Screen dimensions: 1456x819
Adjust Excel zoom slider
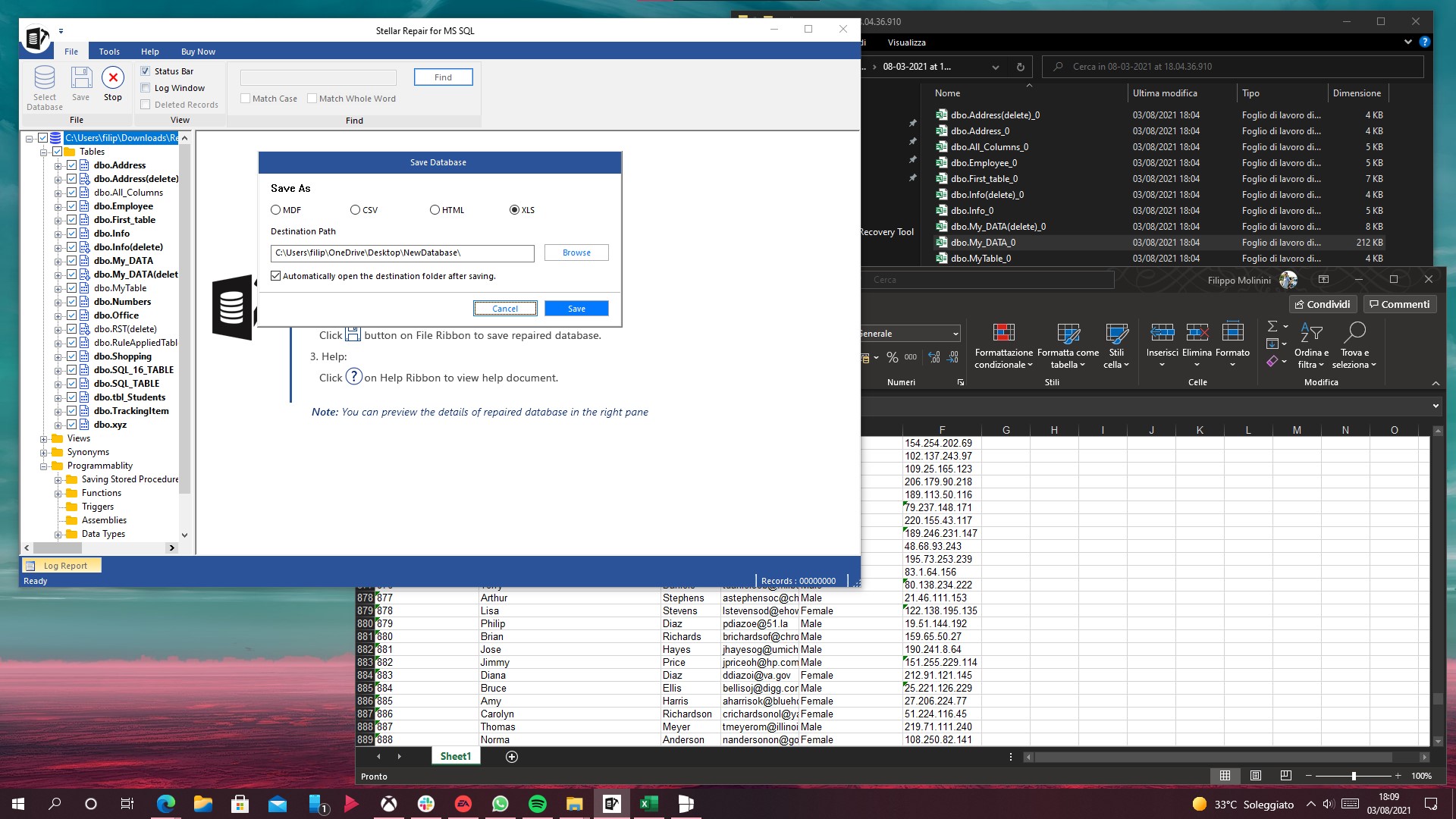1354,776
